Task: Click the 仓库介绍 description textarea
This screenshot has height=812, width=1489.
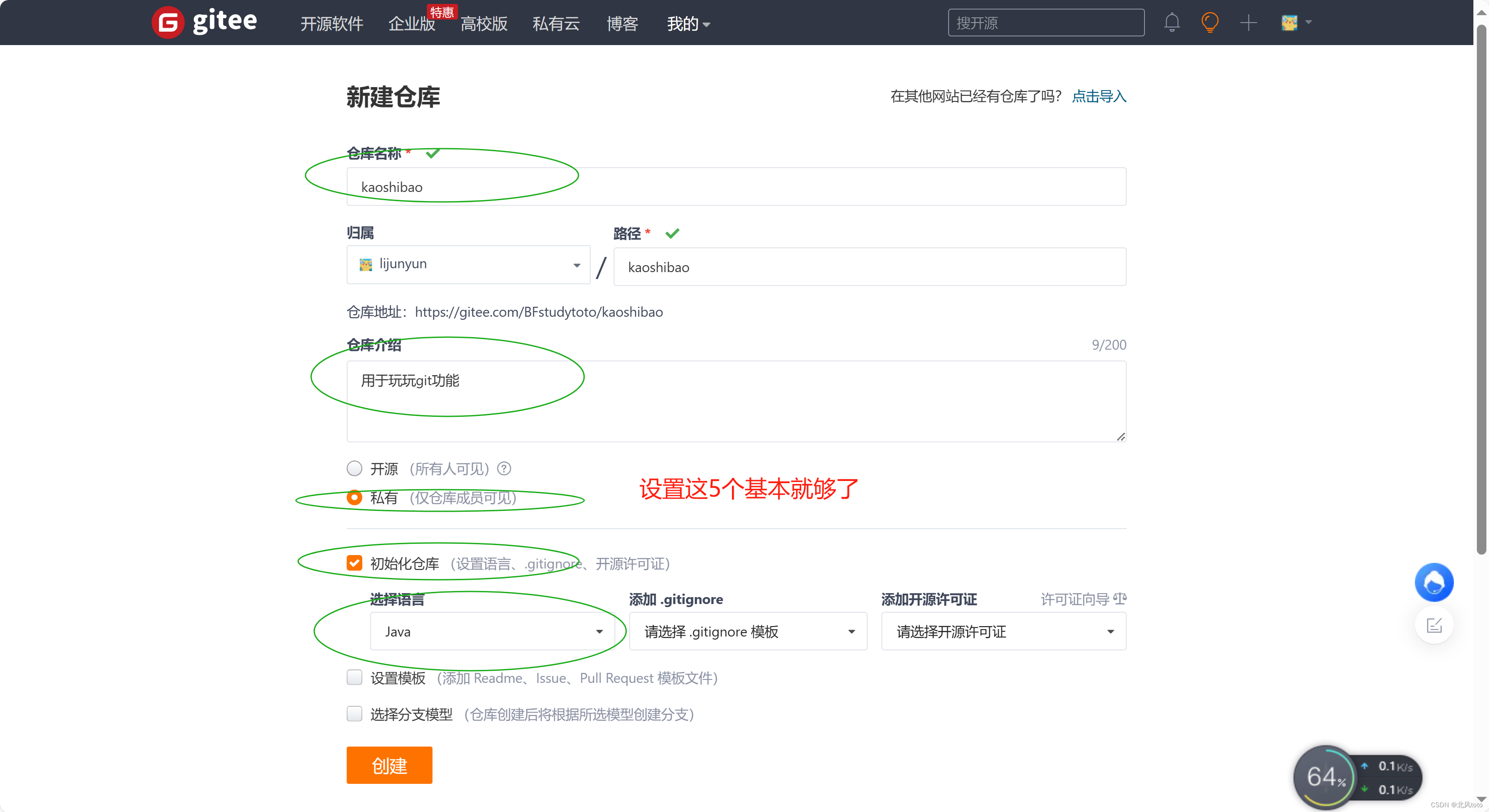Action: coord(736,401)
